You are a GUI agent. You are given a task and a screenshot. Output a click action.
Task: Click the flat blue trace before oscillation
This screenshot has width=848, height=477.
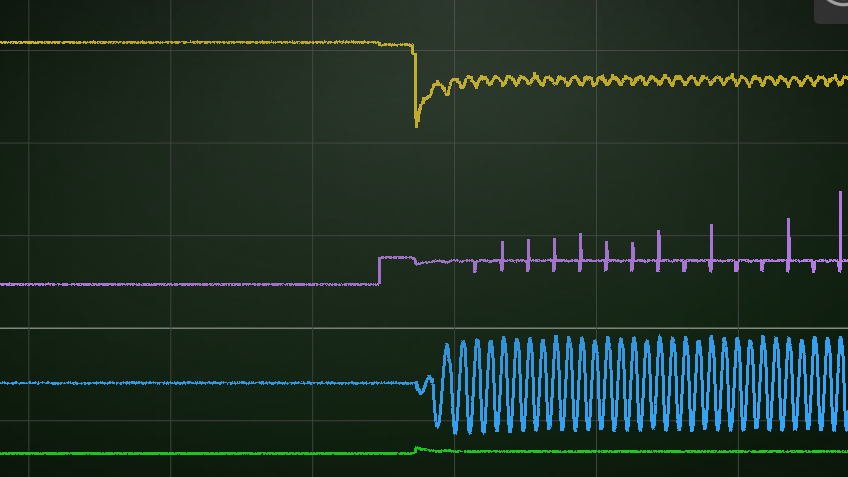tap(200, 383)
